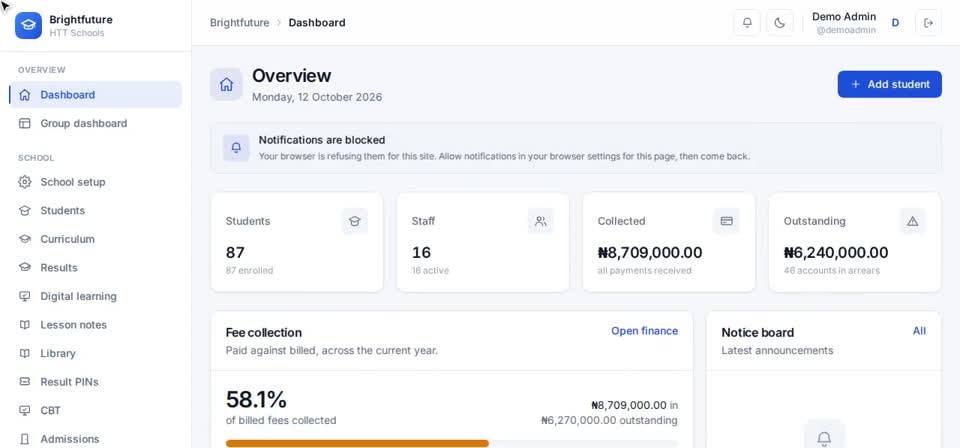960x448 pixels.
Task: Click the Students stat card value 87
Action: pyautogui.click(x=235, y=252)
